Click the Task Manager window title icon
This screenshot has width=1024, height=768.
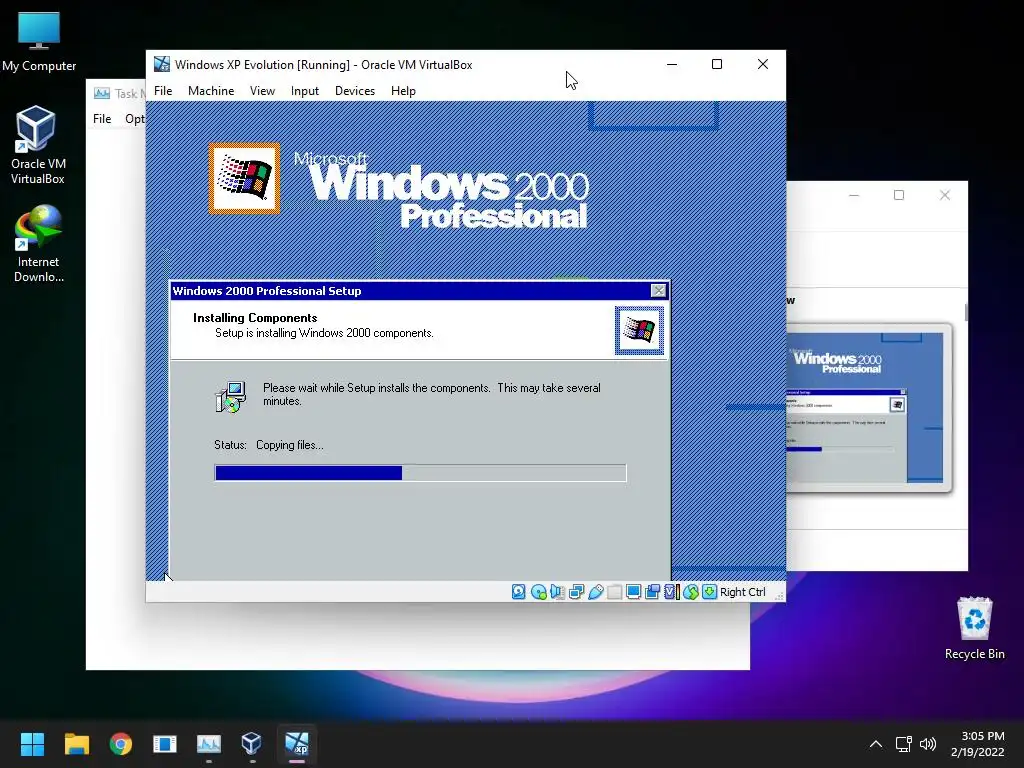[102, 93]
